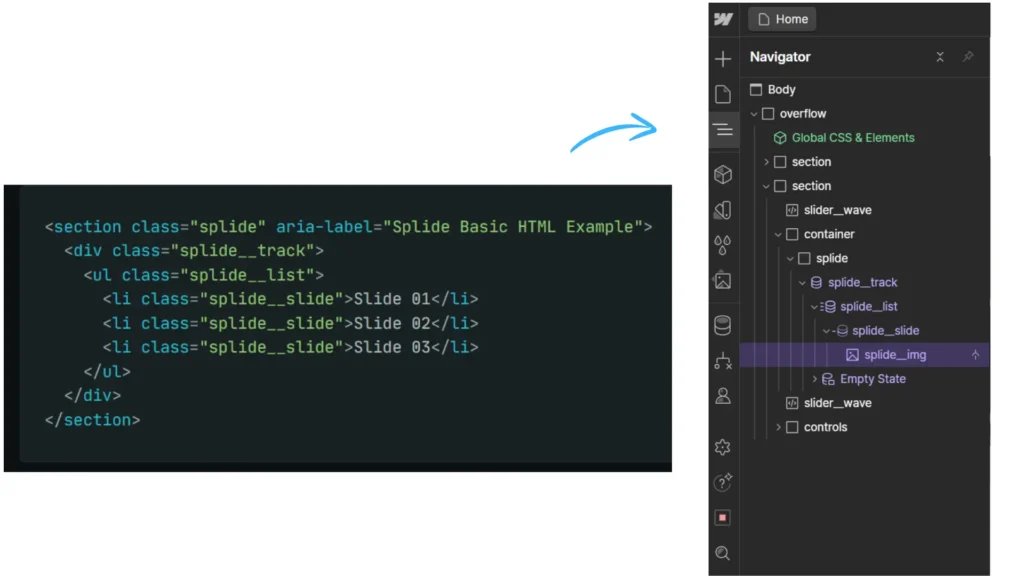Open the Pages panel in the sidebar
This screenshot has height=576, width=1024.
[723, 95]
